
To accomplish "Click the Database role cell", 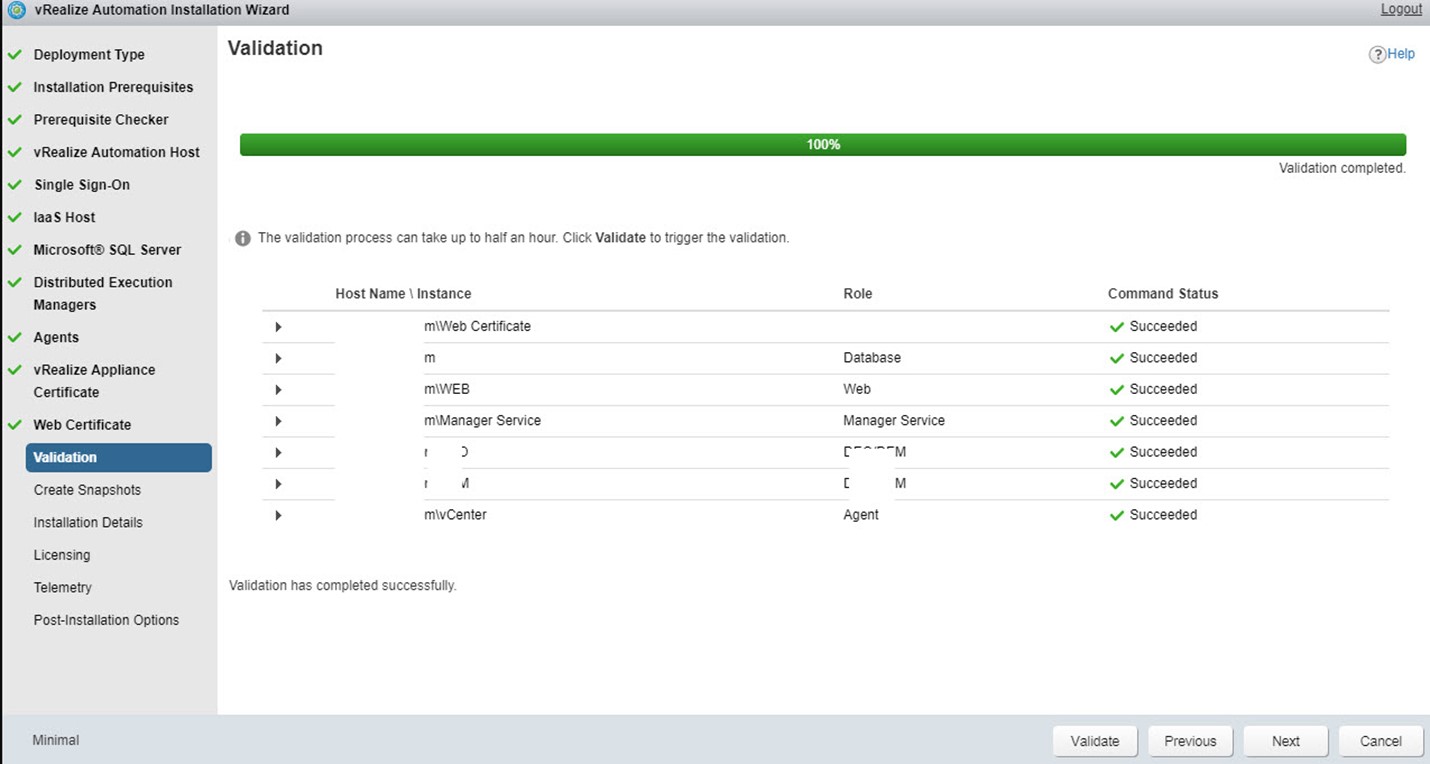I will [x=872, y=358].
